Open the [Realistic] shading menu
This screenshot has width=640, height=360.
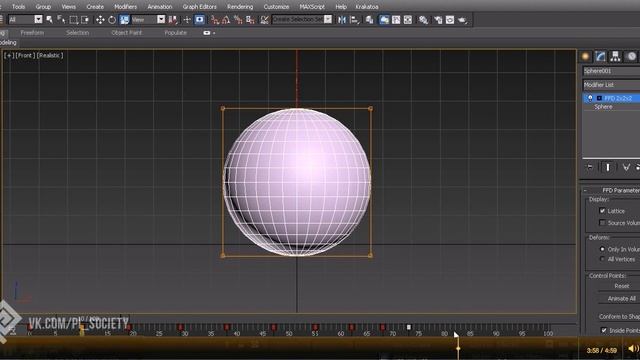click(x=50, y=55)
